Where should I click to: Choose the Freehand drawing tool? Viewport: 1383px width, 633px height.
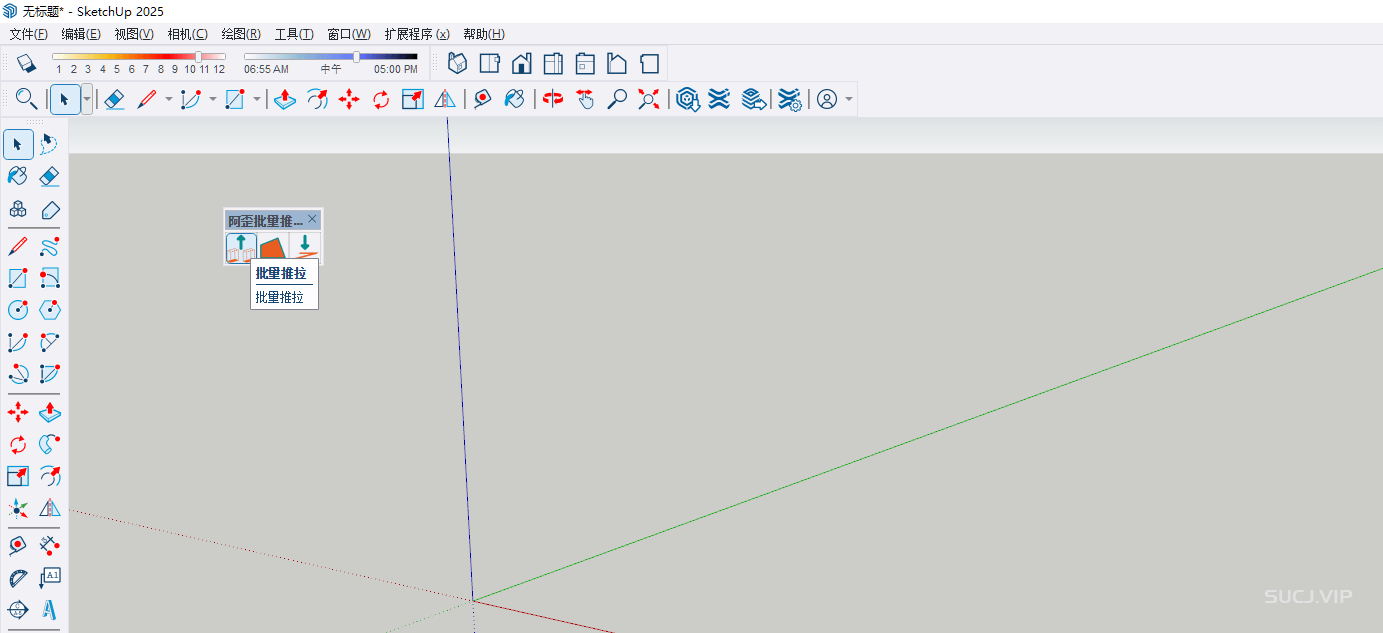click(x=49, y=246)
